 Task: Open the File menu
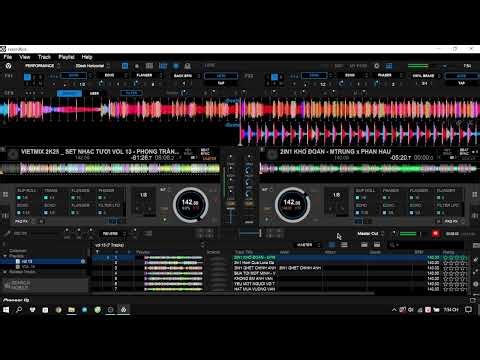coord(8,57)
